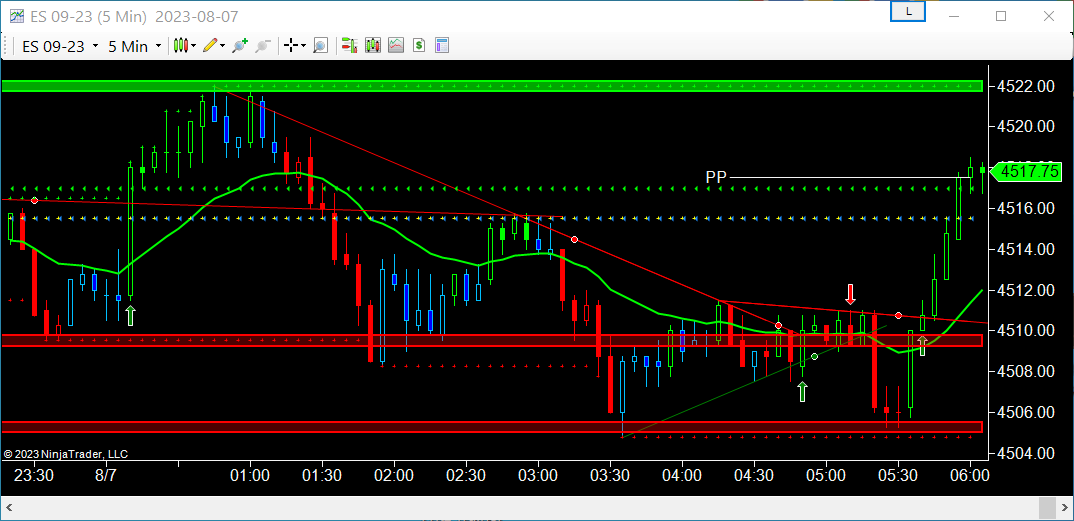Click the NinjaTrader chart icon in title bar
Viewport: 1074px width, 521px height.
click(x=16, y=15)
